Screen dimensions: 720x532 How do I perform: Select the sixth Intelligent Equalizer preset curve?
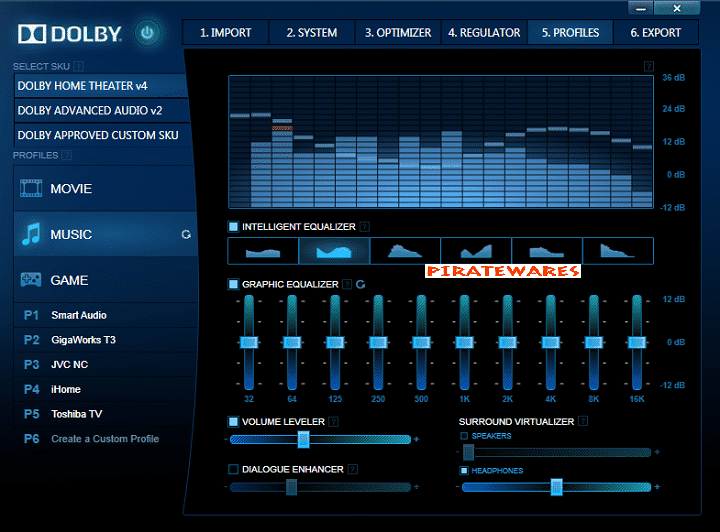618,251
